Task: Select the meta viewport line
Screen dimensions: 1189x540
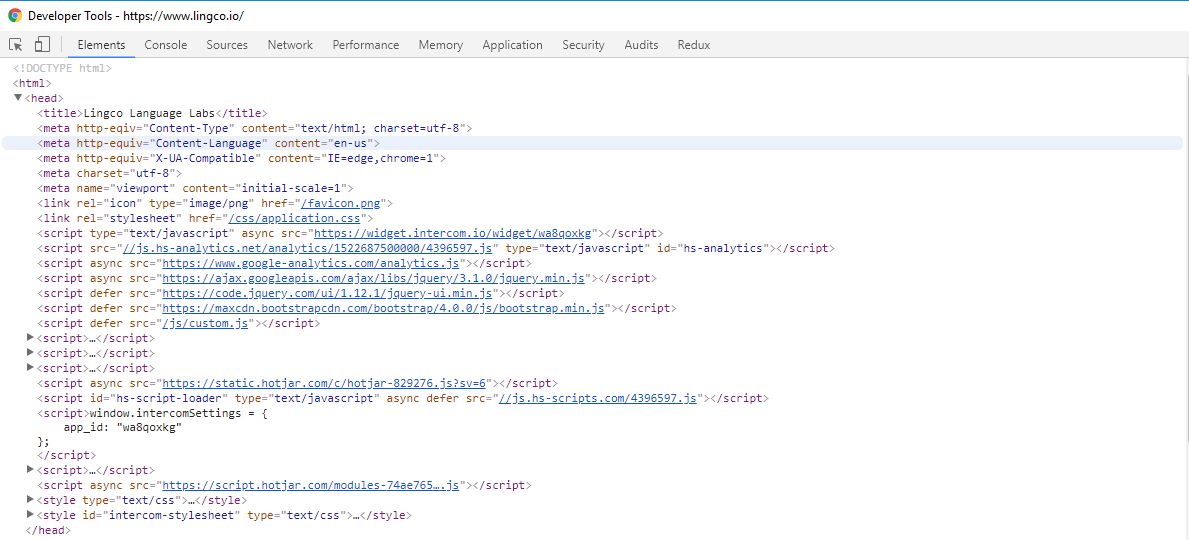Action: [x=196, y=188]
